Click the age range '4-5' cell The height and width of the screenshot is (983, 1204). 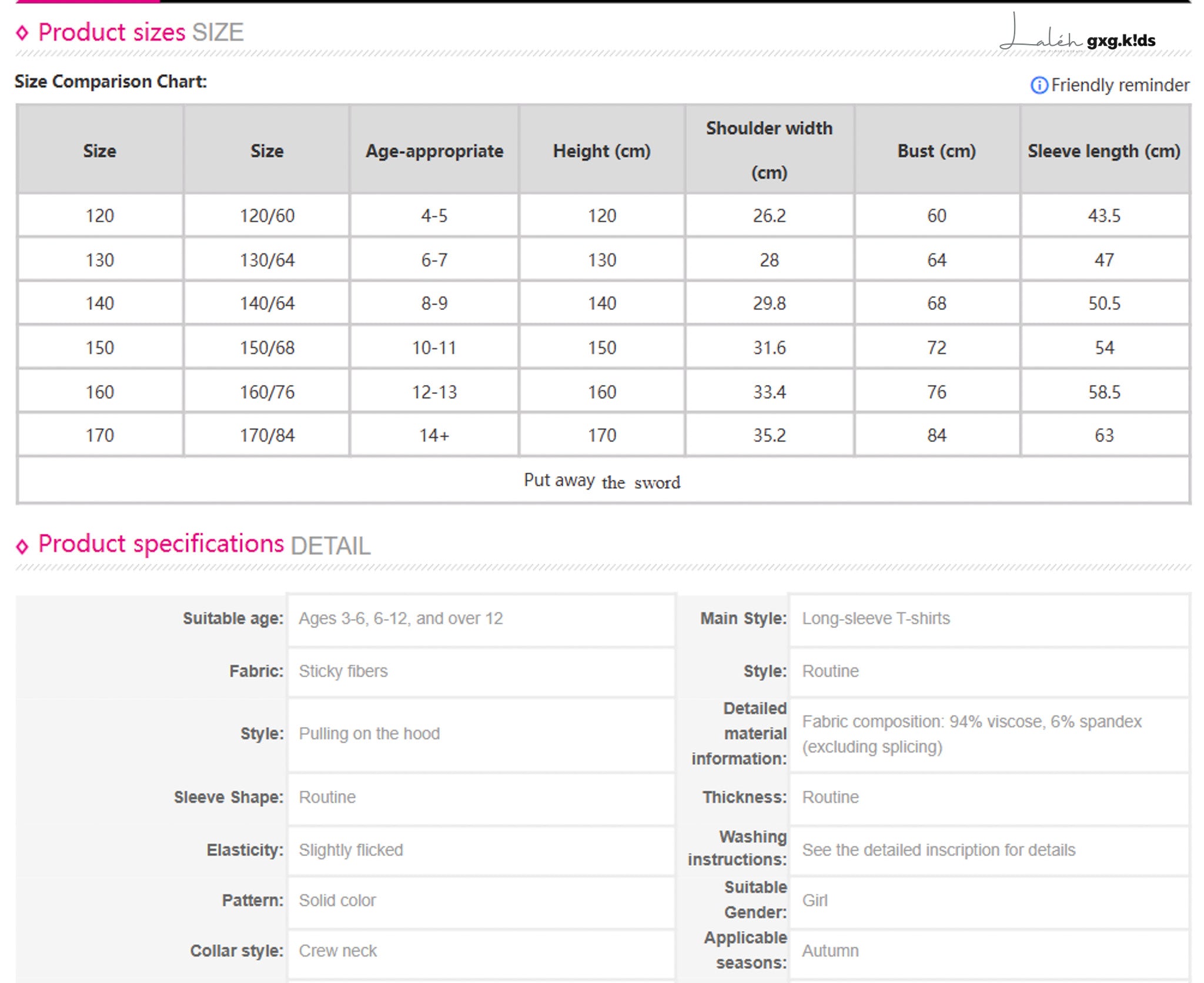pos(434,216)
